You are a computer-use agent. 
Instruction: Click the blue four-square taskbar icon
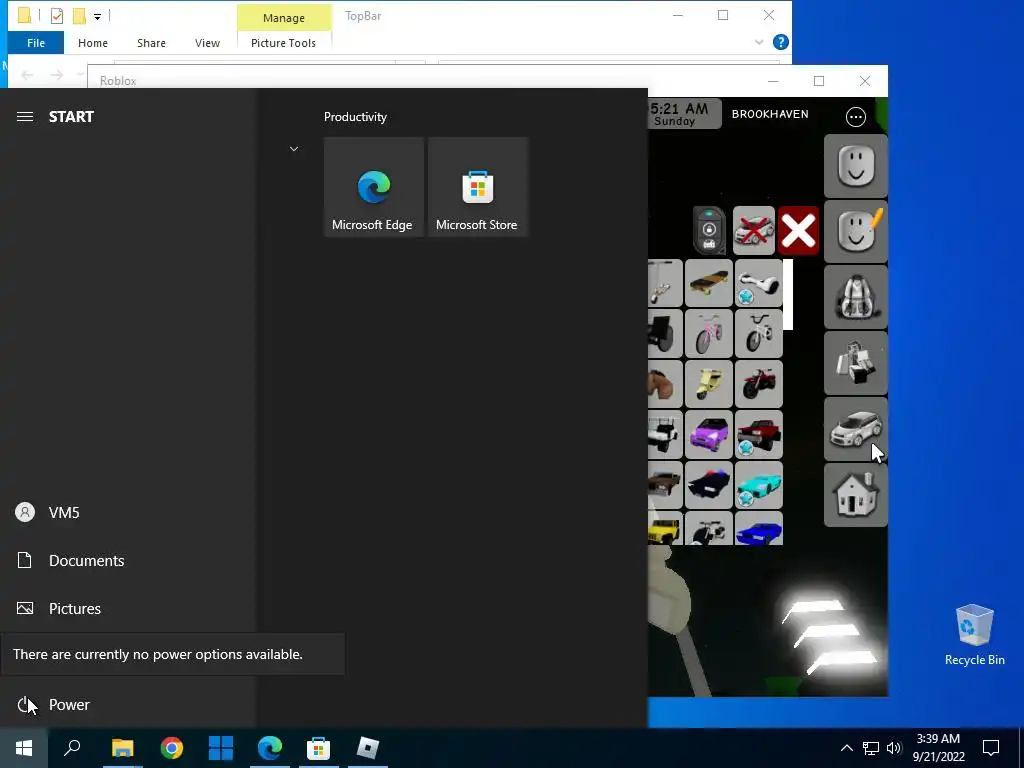pyautogui.click(x=221, y=748)
